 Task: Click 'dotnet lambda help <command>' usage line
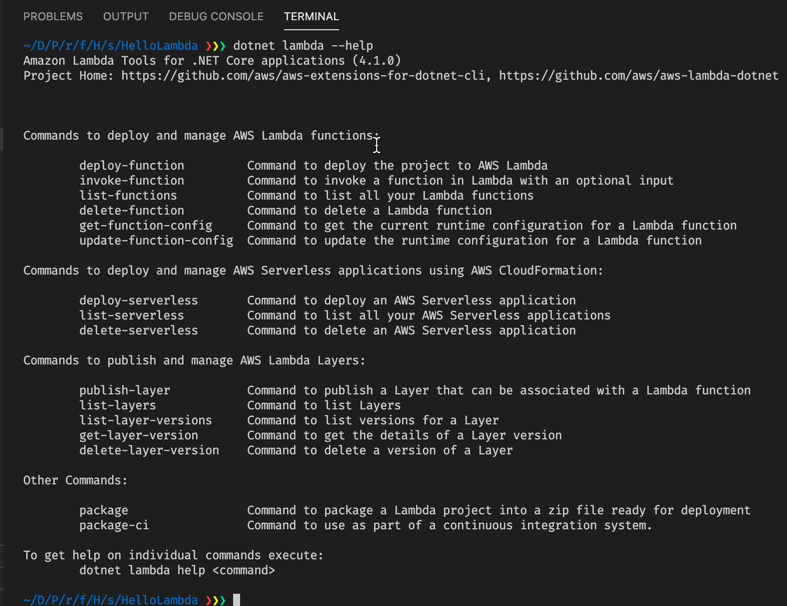pyautogui.click(x=177, y=571)
